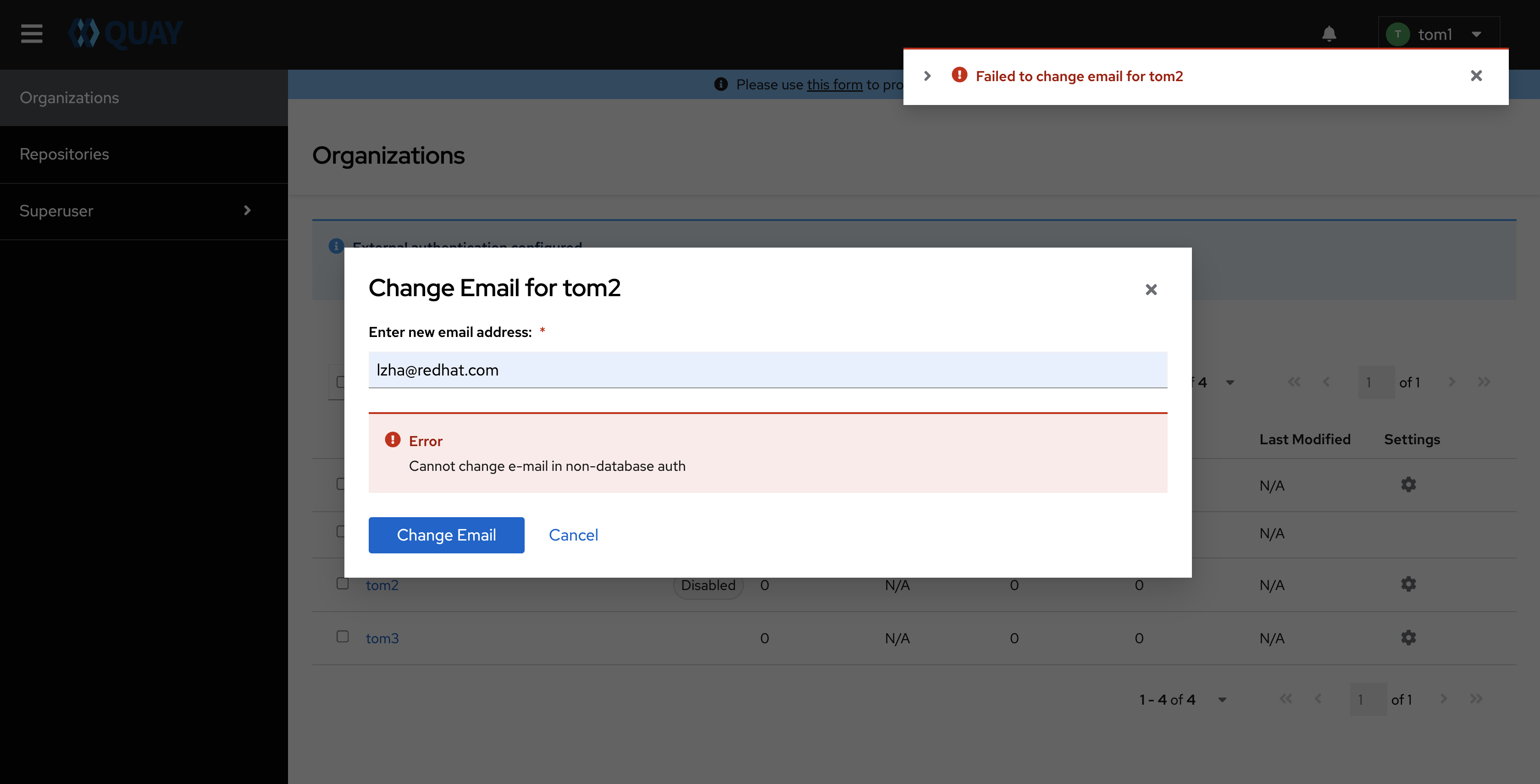Click Cancel in the dialog
This screenshot has width=1540, height=784.
pyautogui.click(x=573, y=535)
